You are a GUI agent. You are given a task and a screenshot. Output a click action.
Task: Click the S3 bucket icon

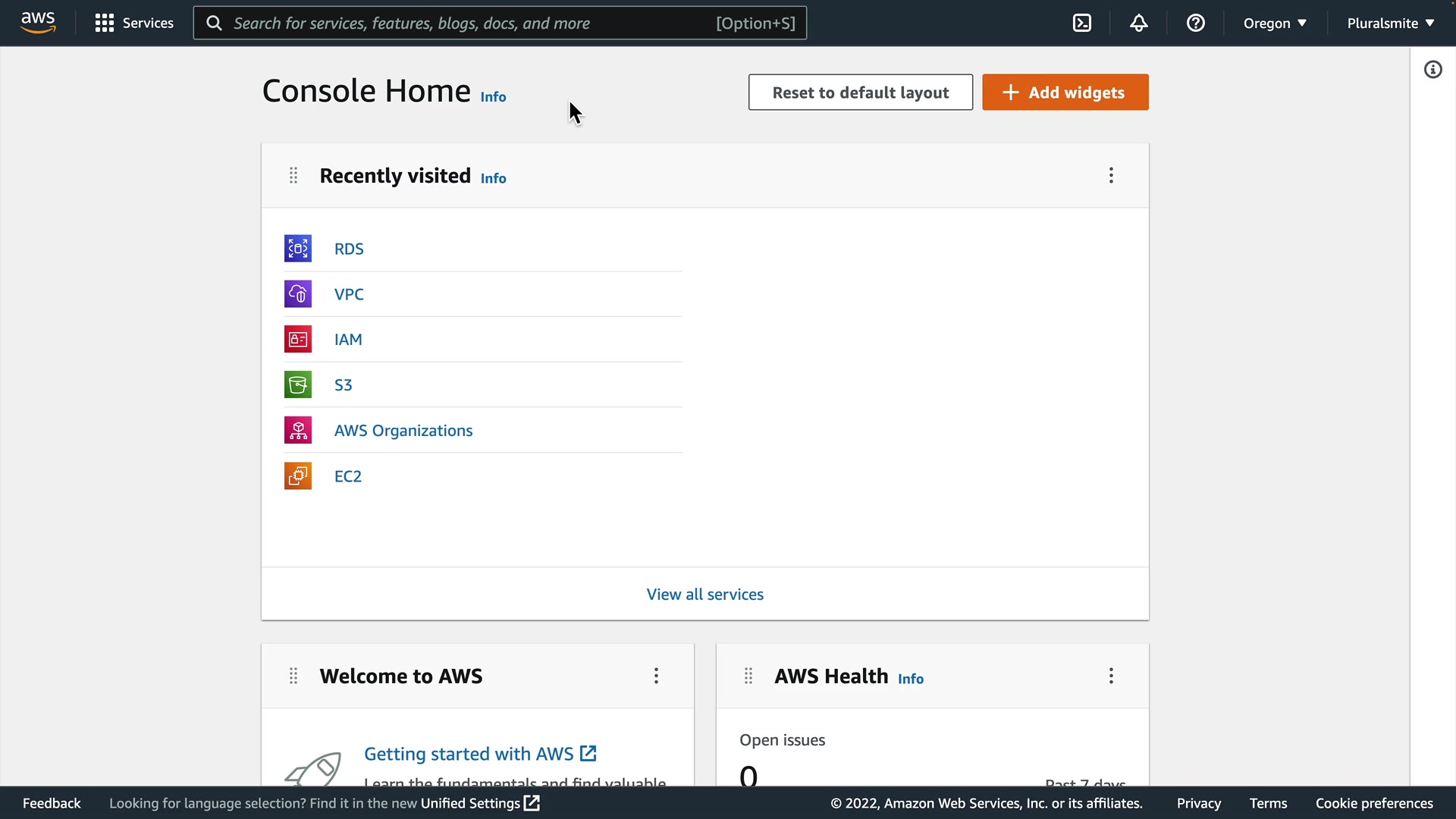pos(298,384)
